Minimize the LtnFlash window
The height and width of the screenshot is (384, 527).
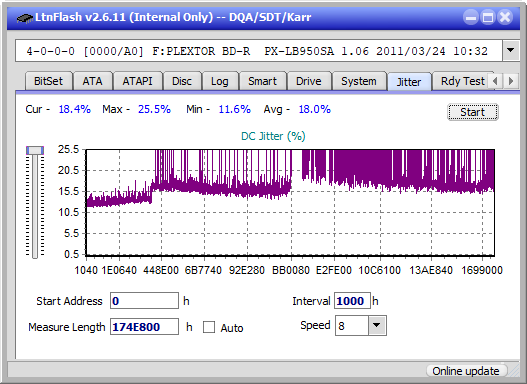tap(471, 17)
